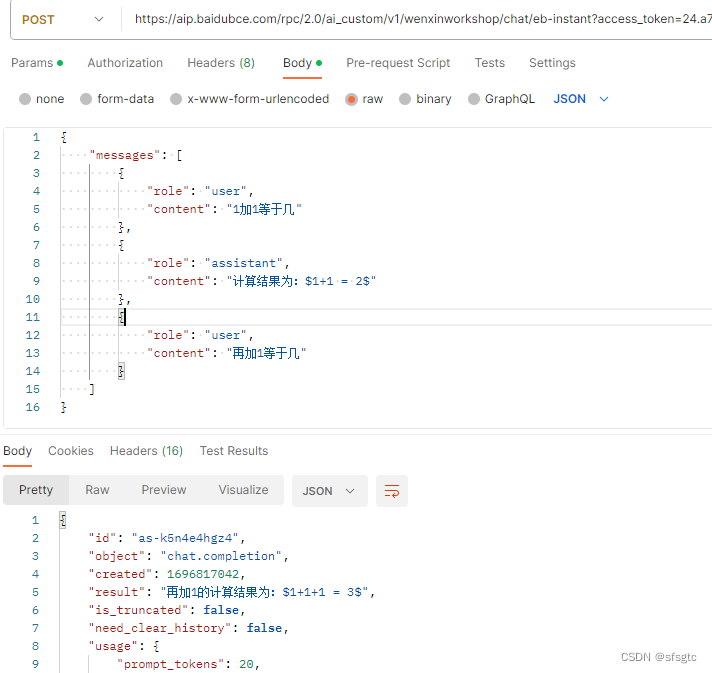The width and height of the screenshot is (712, 673).
Task: Place cursor on request line 16 brace
Action: tap(64, 407)
